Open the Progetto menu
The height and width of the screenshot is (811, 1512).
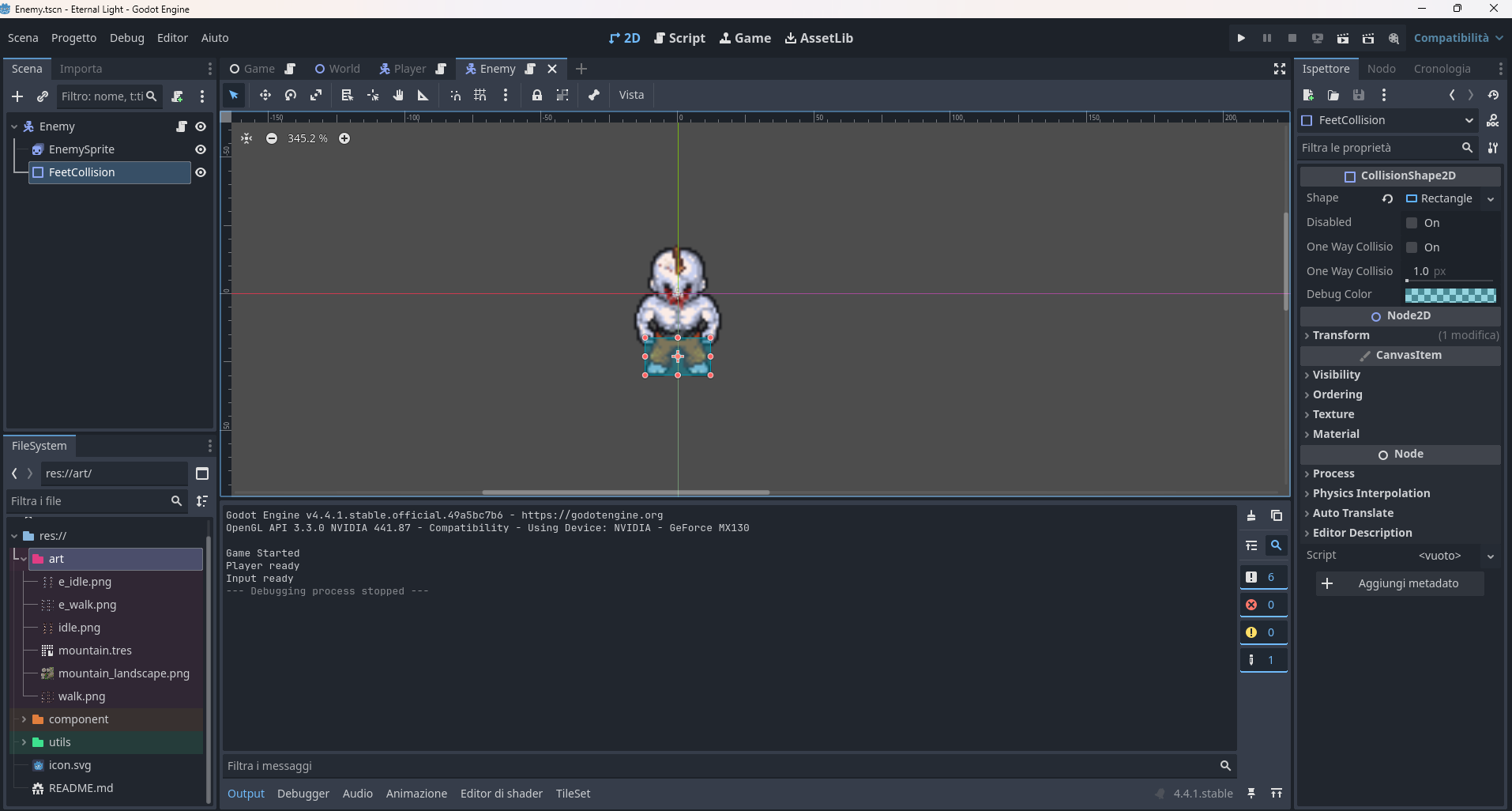pos(73,38)
